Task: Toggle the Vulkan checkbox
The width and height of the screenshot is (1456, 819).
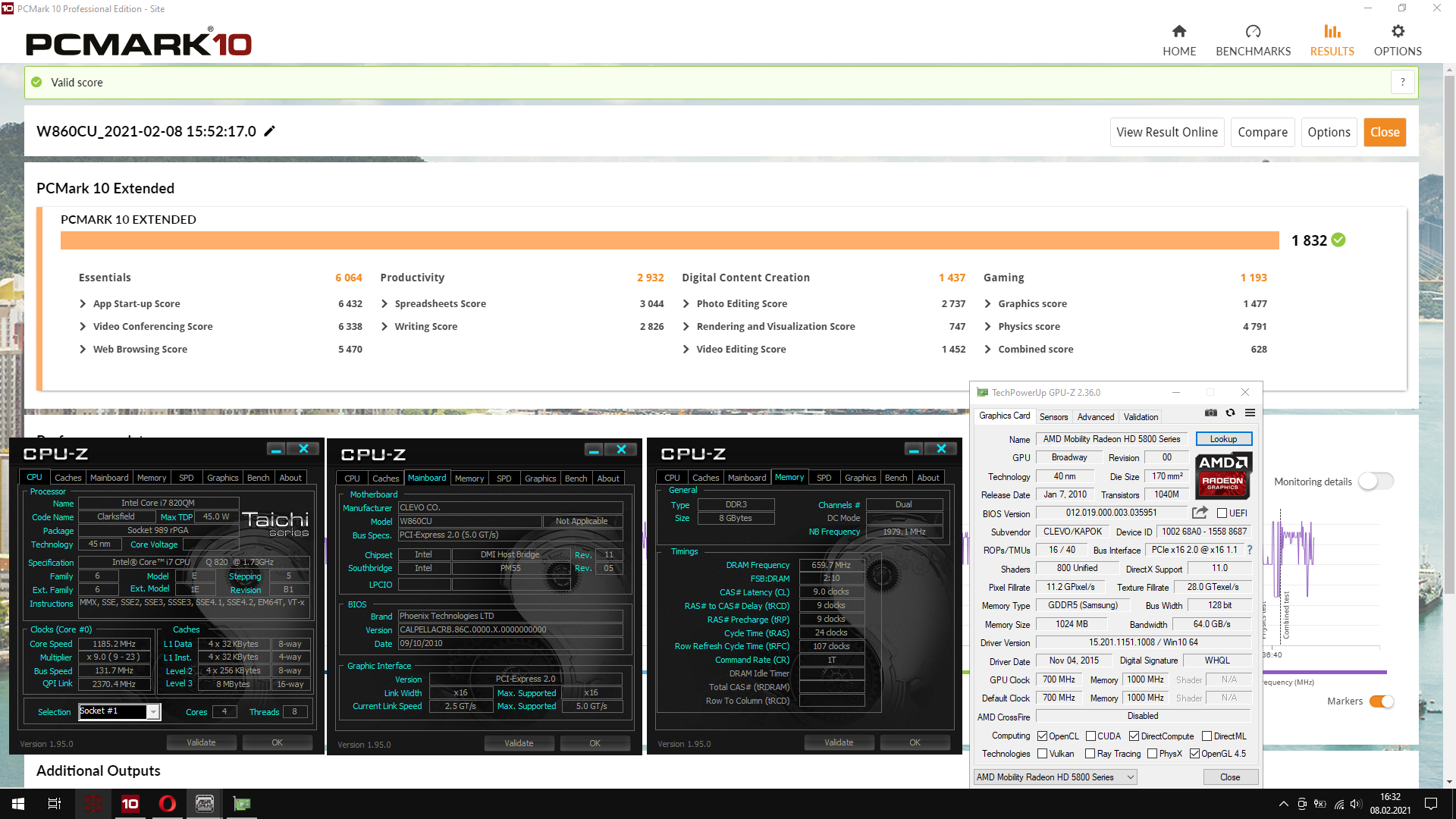Action: [1042, 754]
